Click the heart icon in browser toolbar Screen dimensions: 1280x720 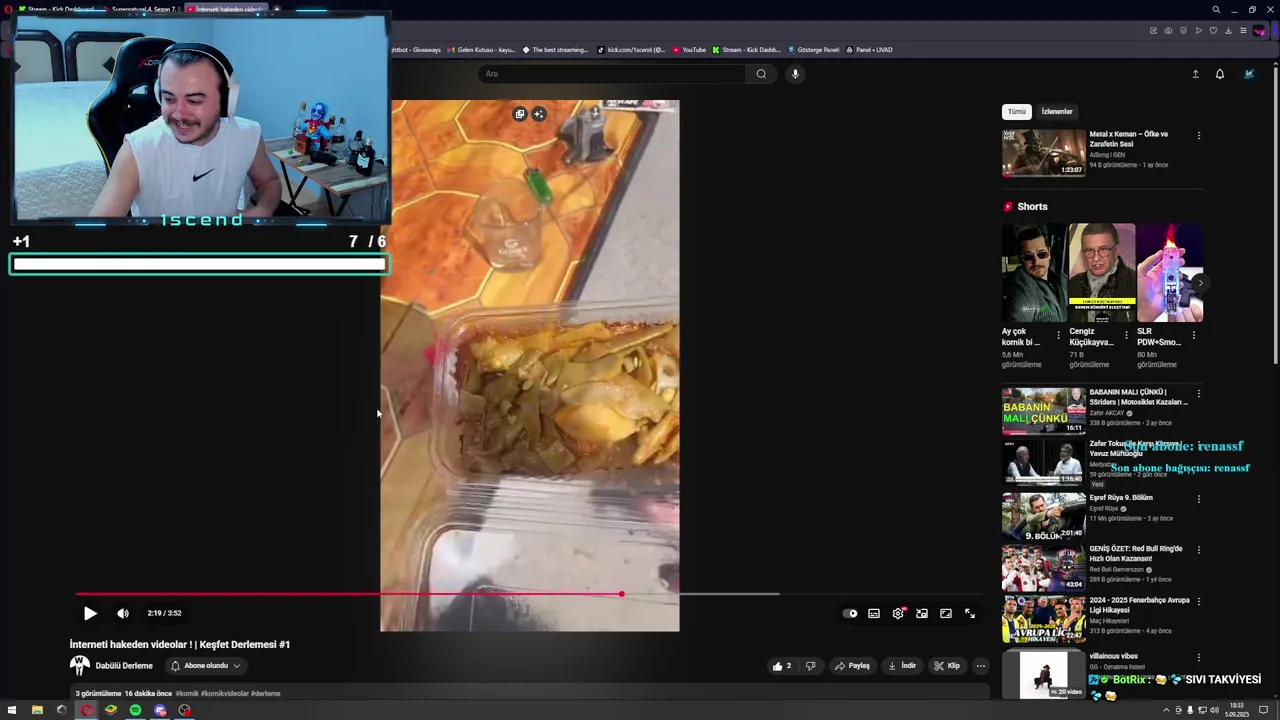[x=1214, y=31]
